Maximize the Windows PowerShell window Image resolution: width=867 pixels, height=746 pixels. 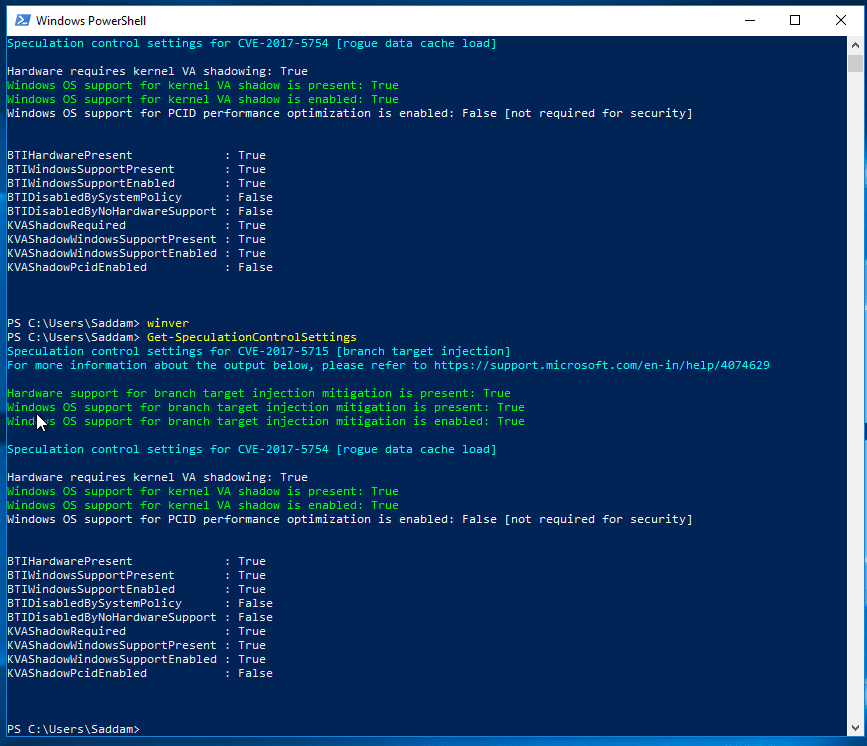coord(795,20)
